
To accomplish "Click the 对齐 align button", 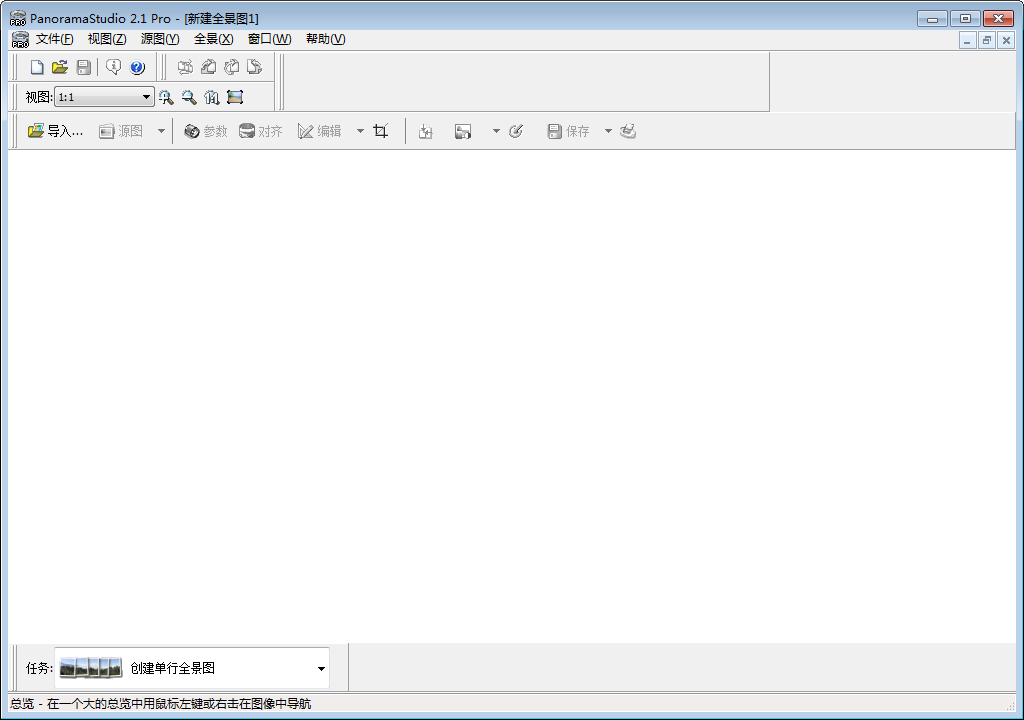I will pyautogui.click(x=261, y=131).
